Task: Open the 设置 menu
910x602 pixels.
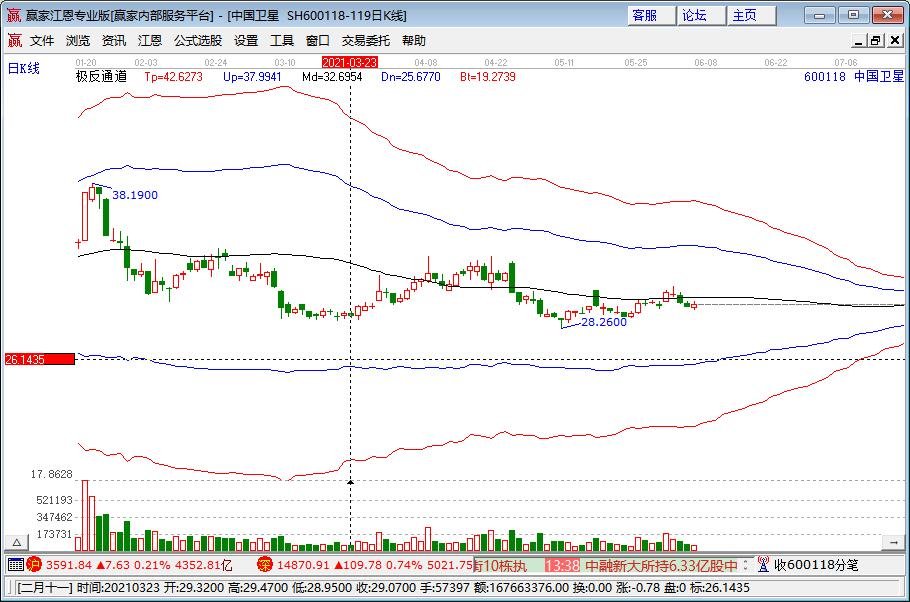Action: point(246,41)
